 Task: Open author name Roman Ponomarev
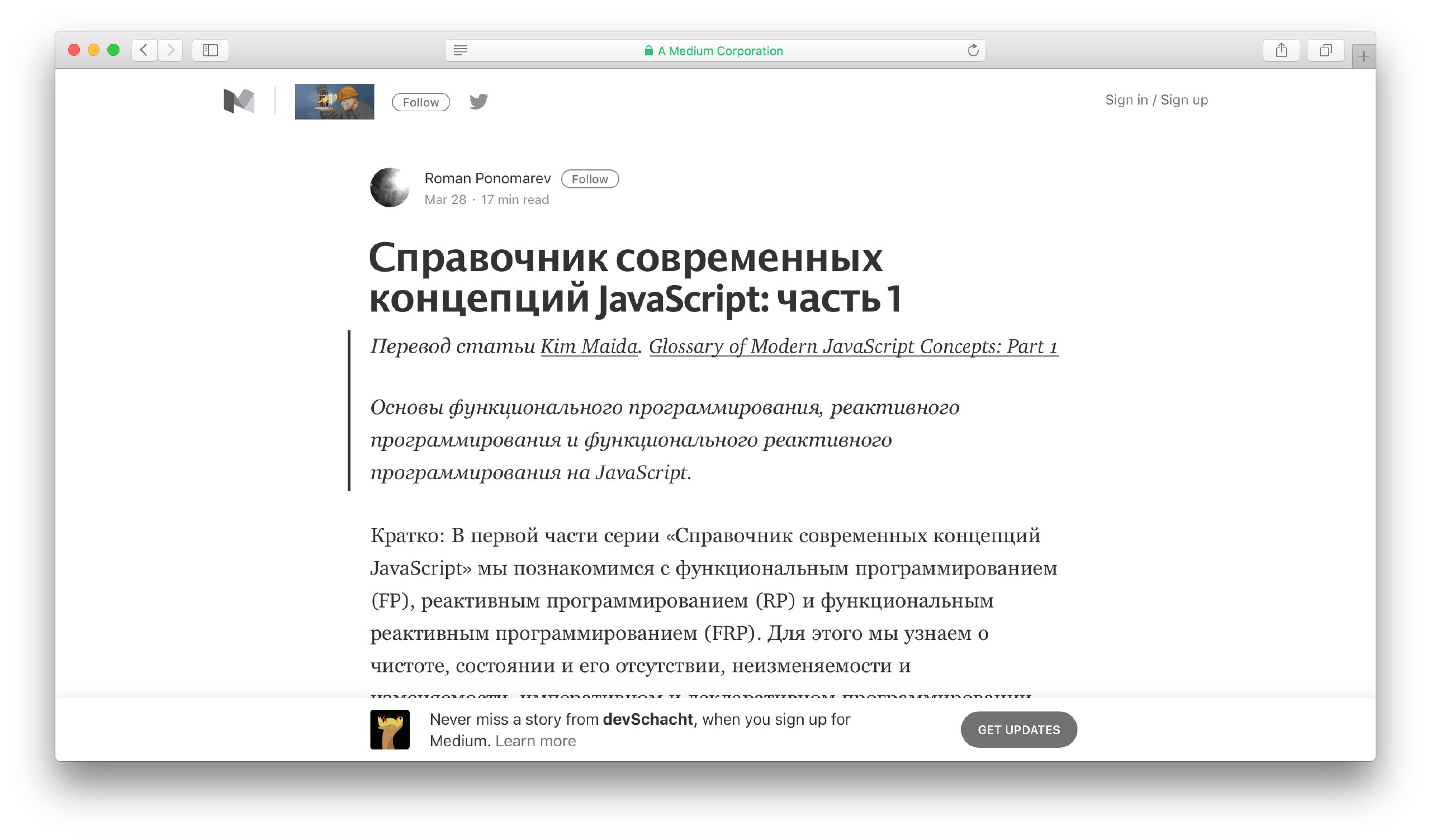point(487,178)
